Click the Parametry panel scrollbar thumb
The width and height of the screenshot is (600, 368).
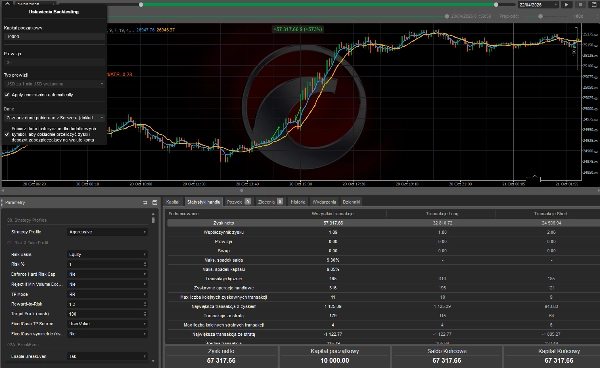[153, 220]
